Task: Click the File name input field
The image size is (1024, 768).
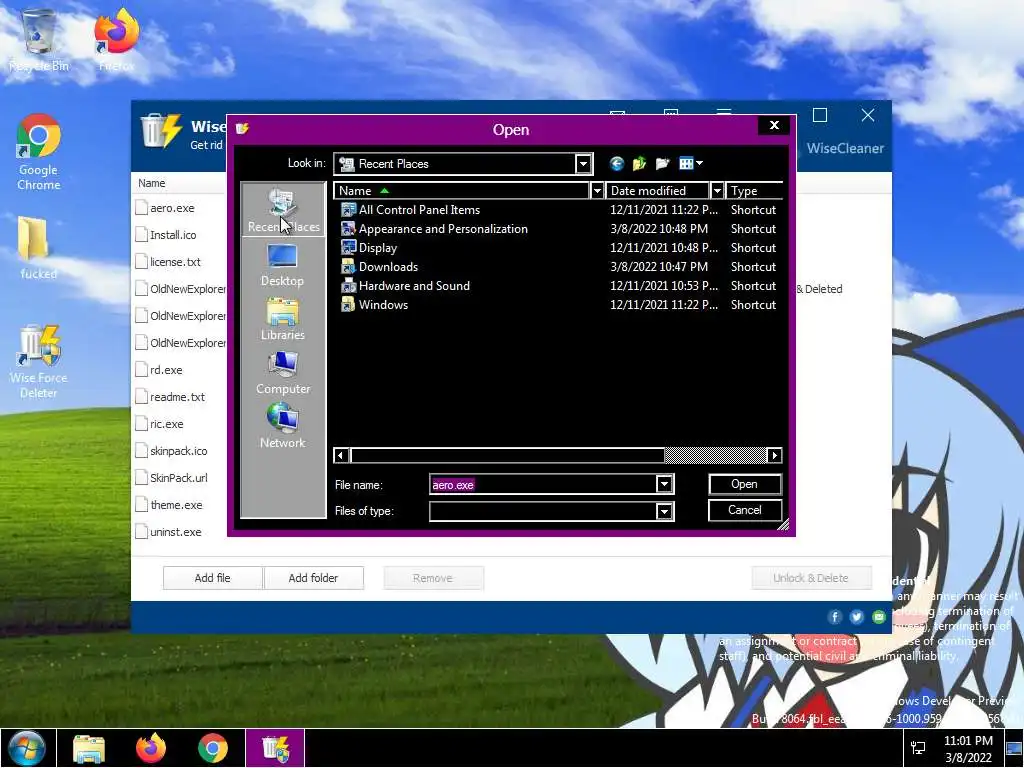Action: coord(543,485)
